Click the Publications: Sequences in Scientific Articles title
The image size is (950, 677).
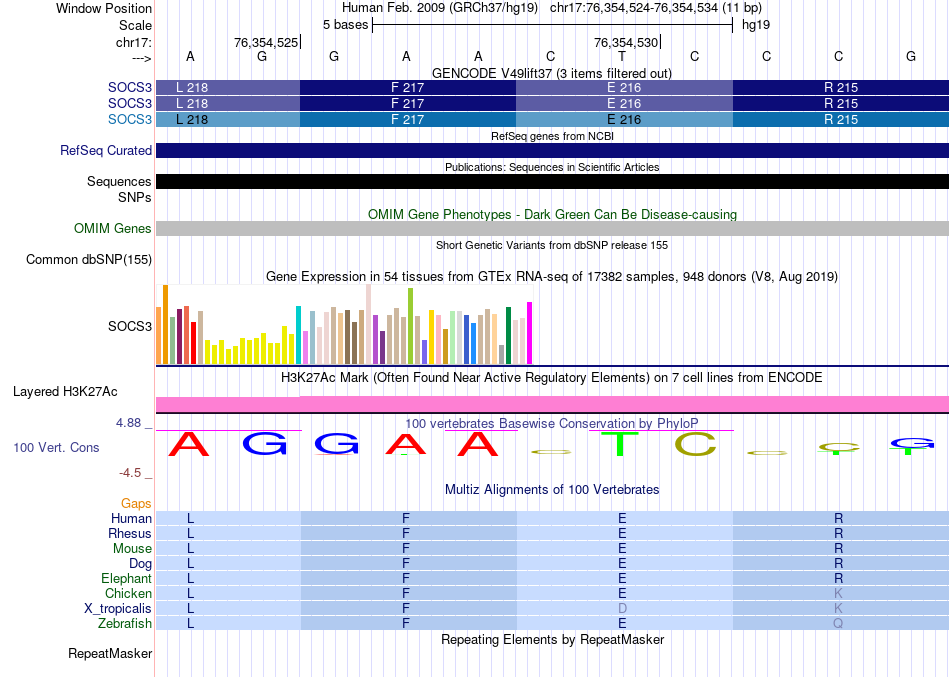(x=552, y=167)
